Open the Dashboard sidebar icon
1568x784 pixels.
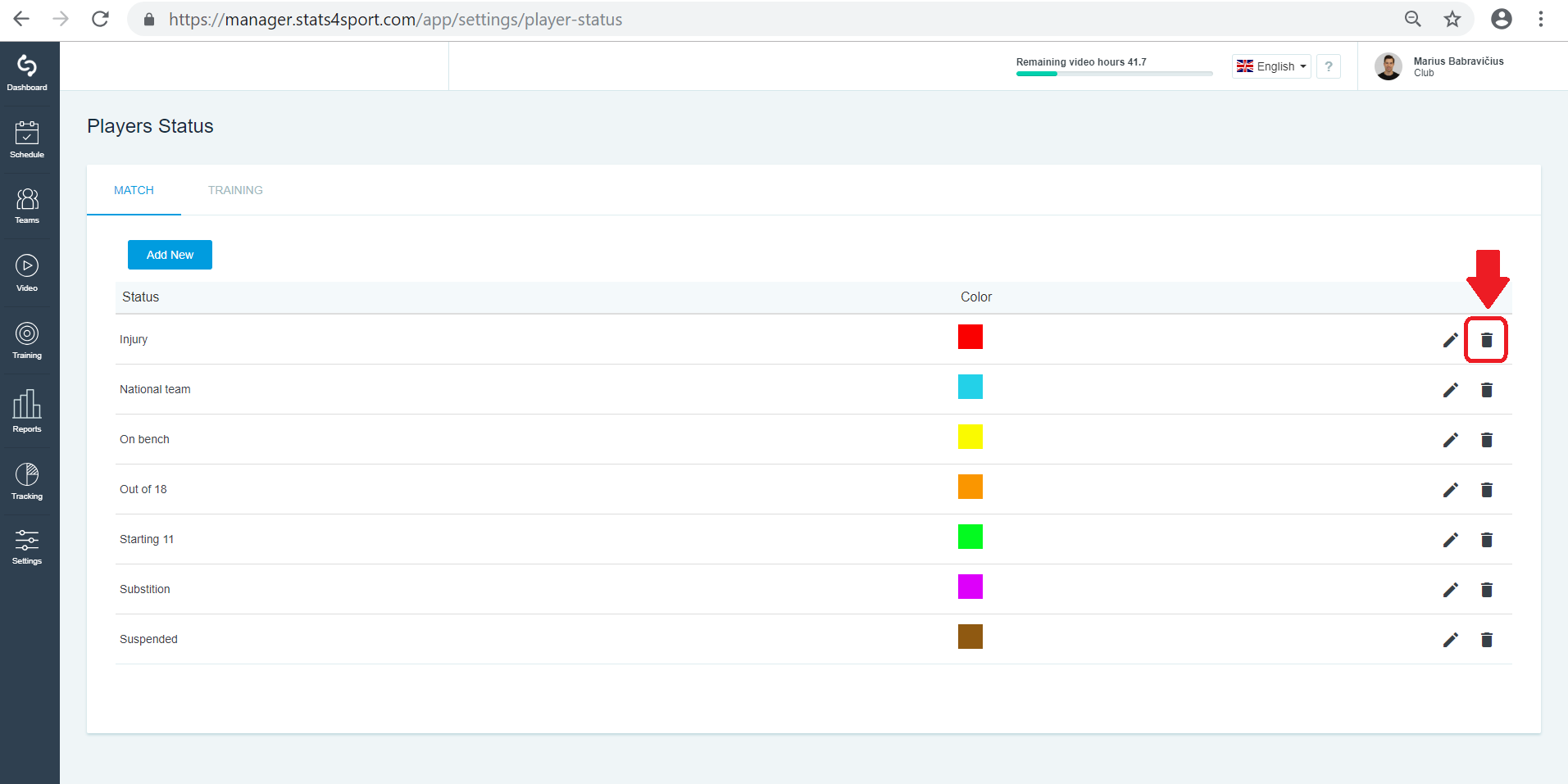coord(27,73)
